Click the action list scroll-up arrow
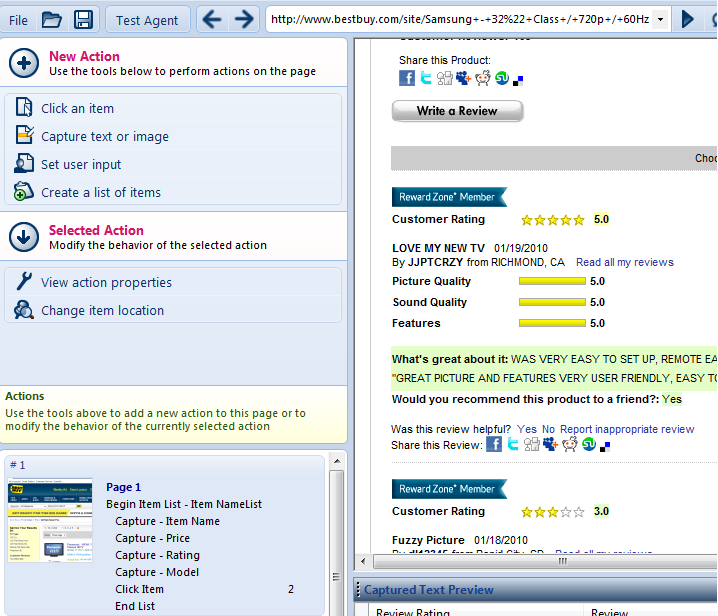This screenshot has height=616, width=718. (337, 461)
